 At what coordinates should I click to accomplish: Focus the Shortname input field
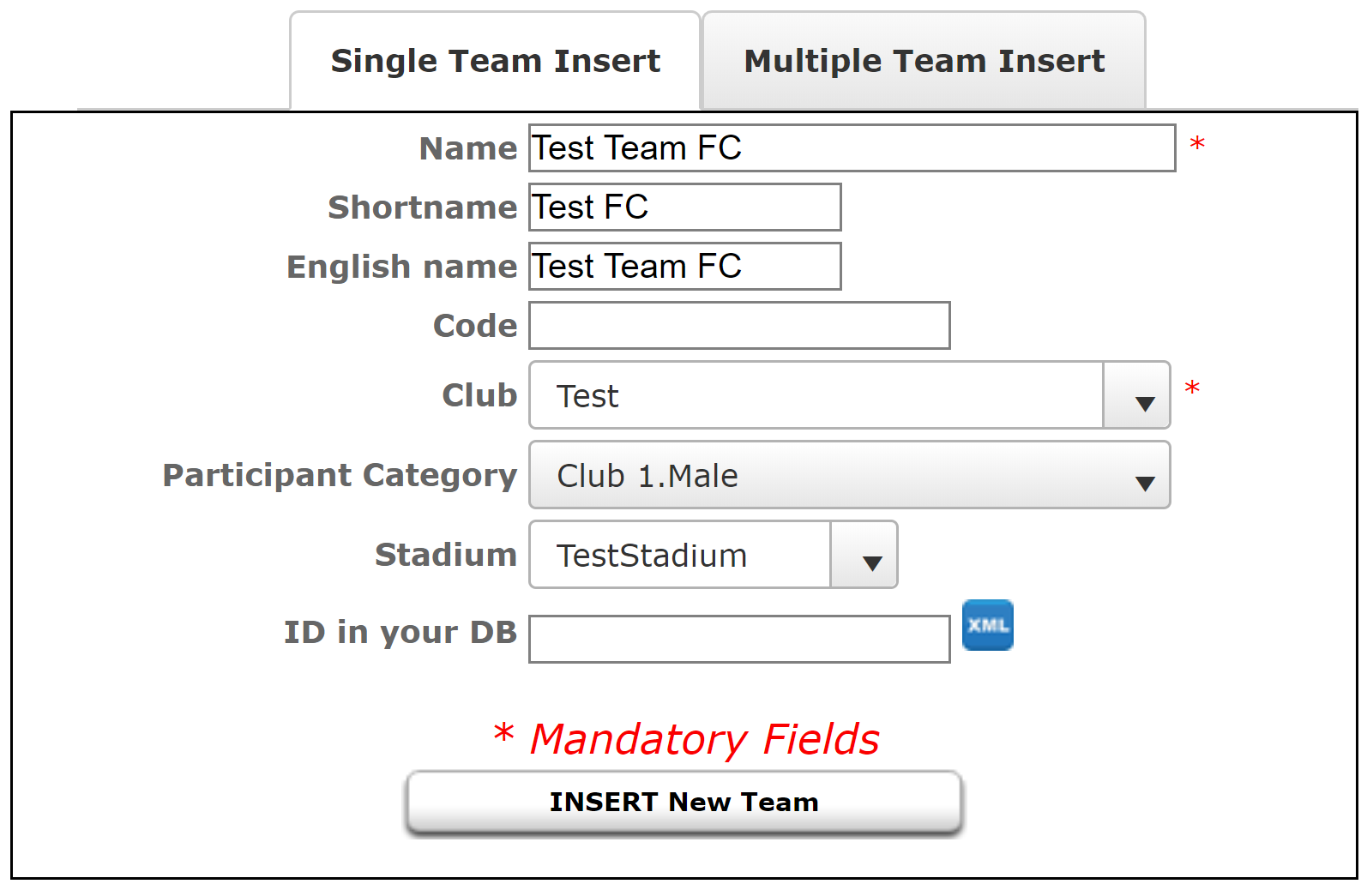tap(684, 207)
